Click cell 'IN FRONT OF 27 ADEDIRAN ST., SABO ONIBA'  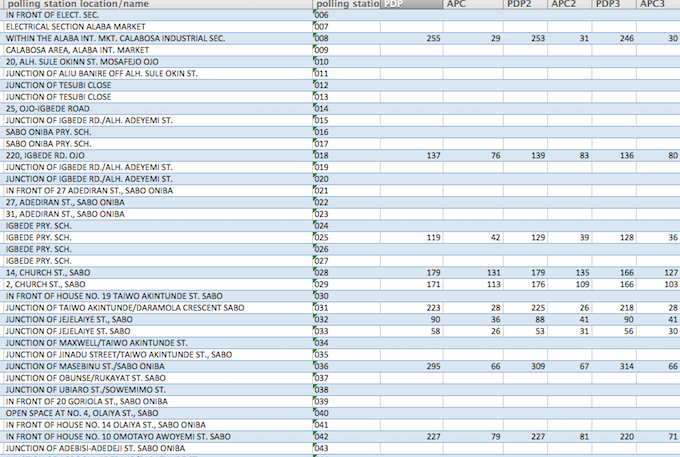coord(156,190)
